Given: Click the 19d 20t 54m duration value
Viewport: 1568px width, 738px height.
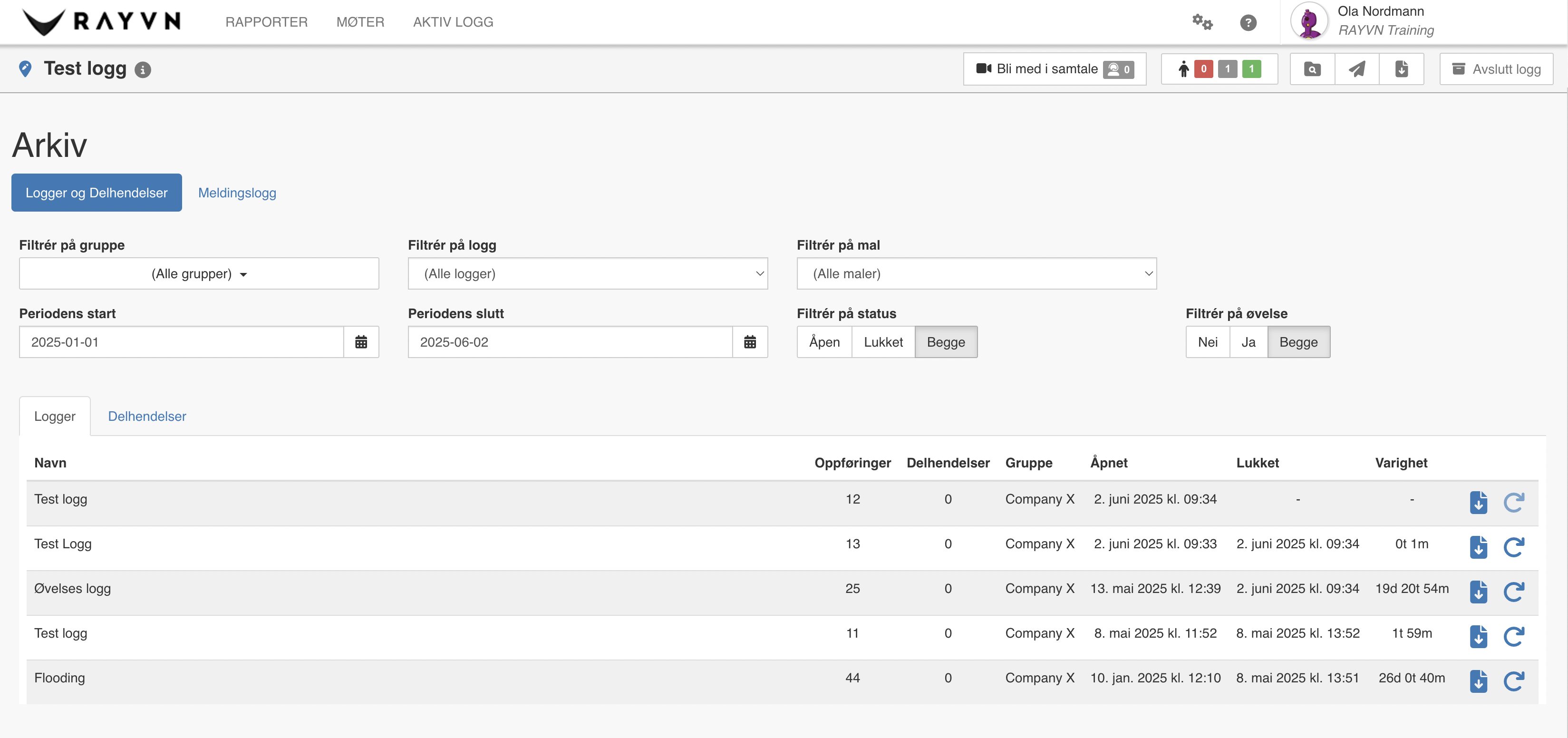Looking at the screenshot, I should tap(1412, 589).
